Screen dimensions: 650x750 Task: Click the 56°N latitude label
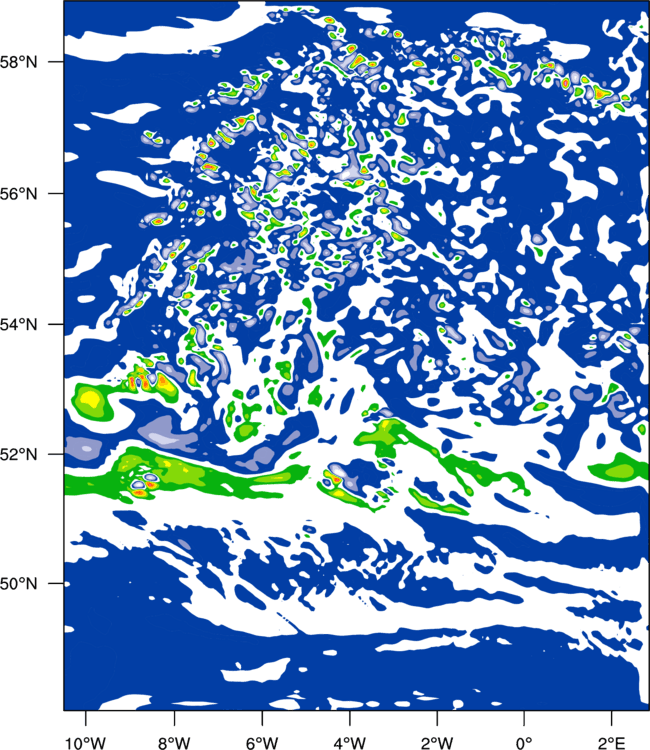point(19,194)
